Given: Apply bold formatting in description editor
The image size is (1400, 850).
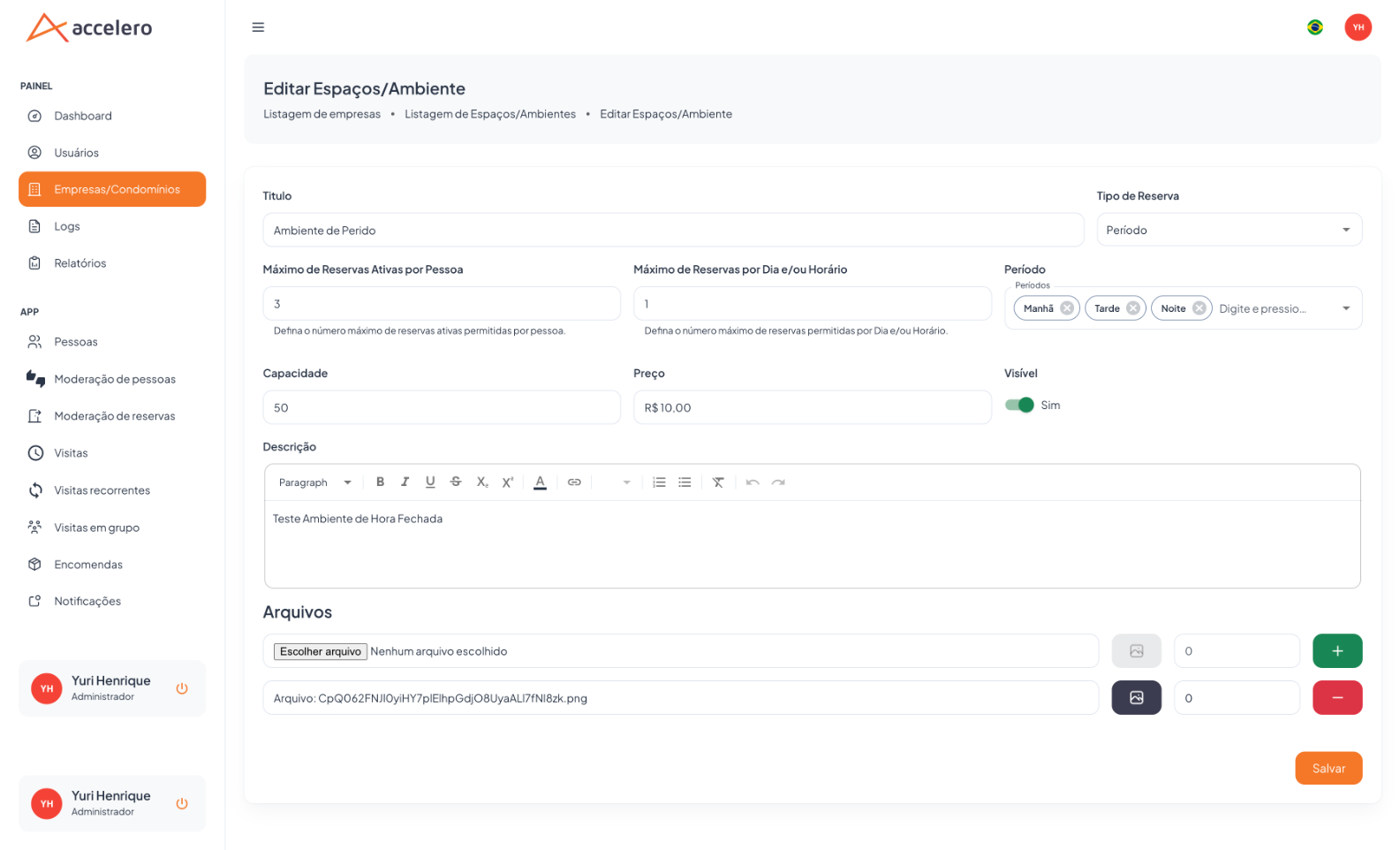Looking at the screenshot, I should coord(380,482).
